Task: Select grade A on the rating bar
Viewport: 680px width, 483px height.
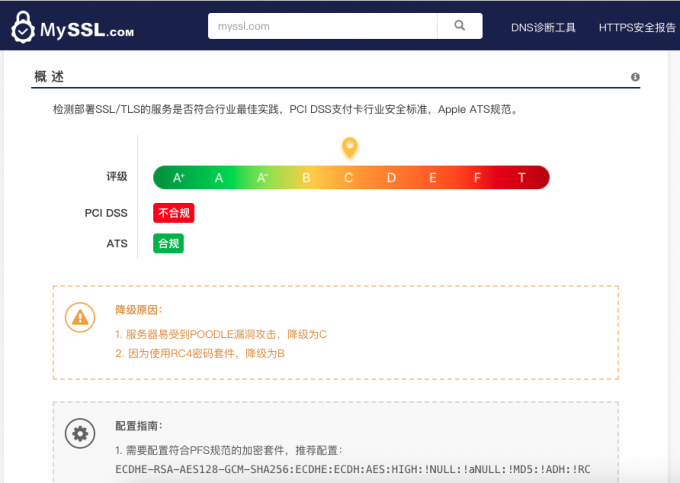Action: 219,177
